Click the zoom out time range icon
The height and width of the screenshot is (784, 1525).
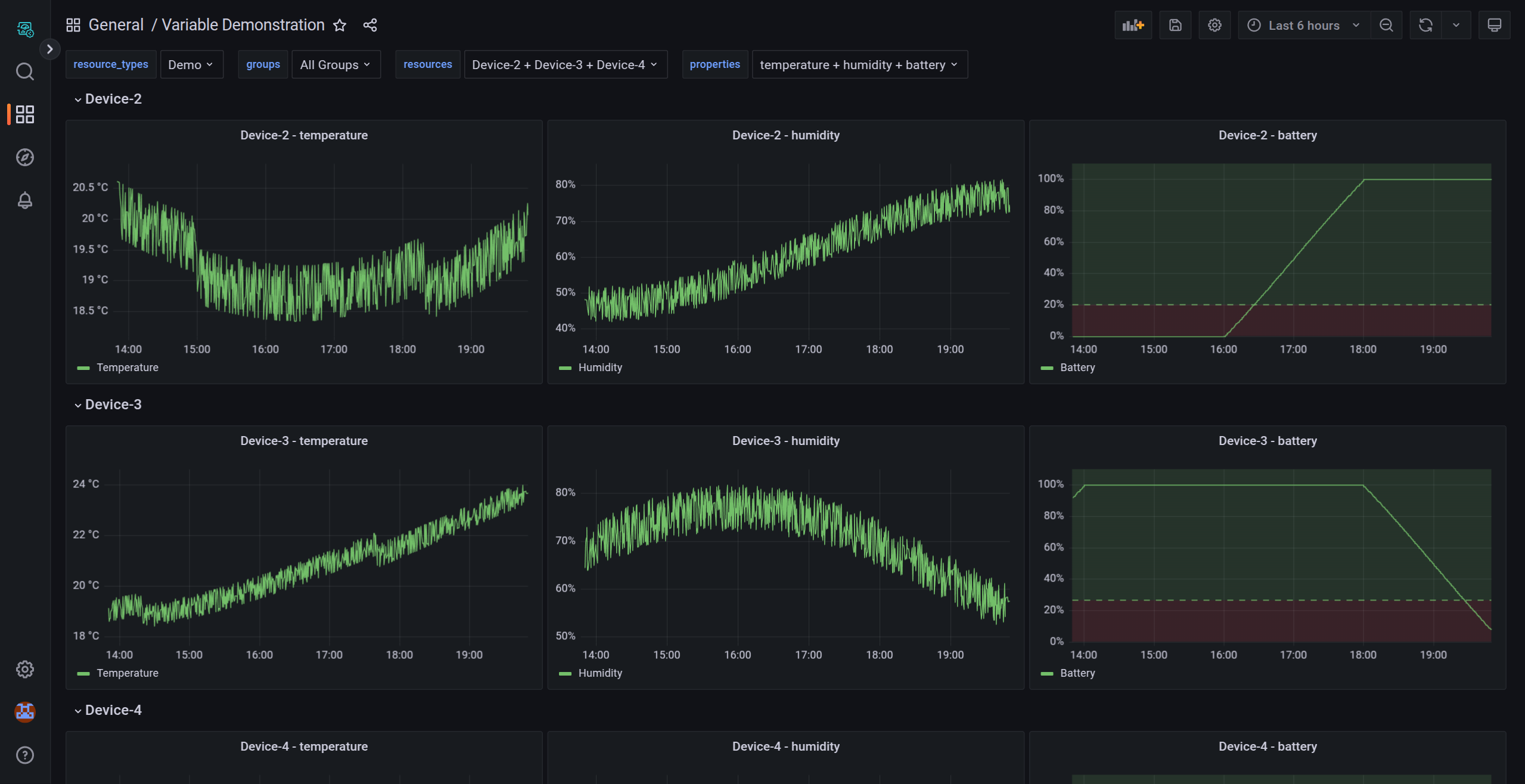coord(1386,25)
